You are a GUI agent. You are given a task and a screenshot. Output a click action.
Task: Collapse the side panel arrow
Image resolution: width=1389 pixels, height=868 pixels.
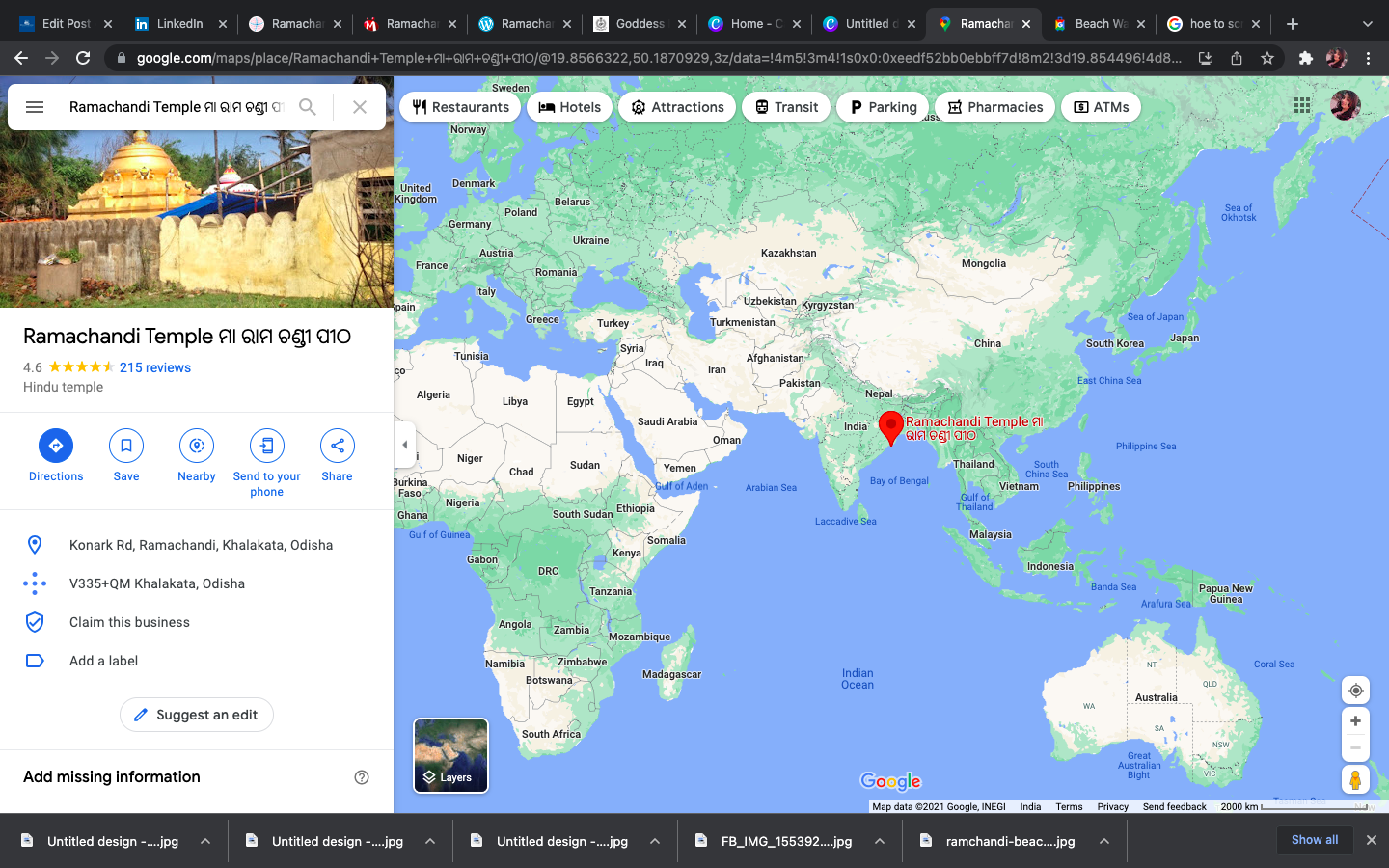(x=405, y=445)
